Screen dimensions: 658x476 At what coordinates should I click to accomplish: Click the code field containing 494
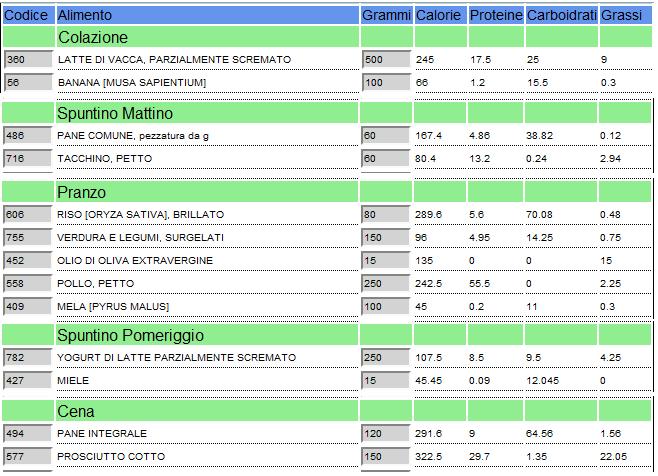point(28,434)
